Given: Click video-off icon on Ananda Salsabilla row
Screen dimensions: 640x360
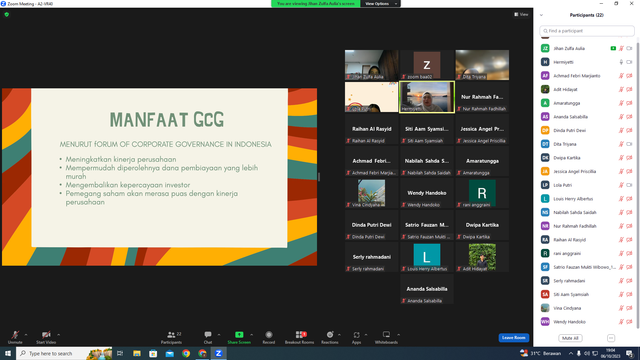Looking at the screenshot, I should coord(629,117).
